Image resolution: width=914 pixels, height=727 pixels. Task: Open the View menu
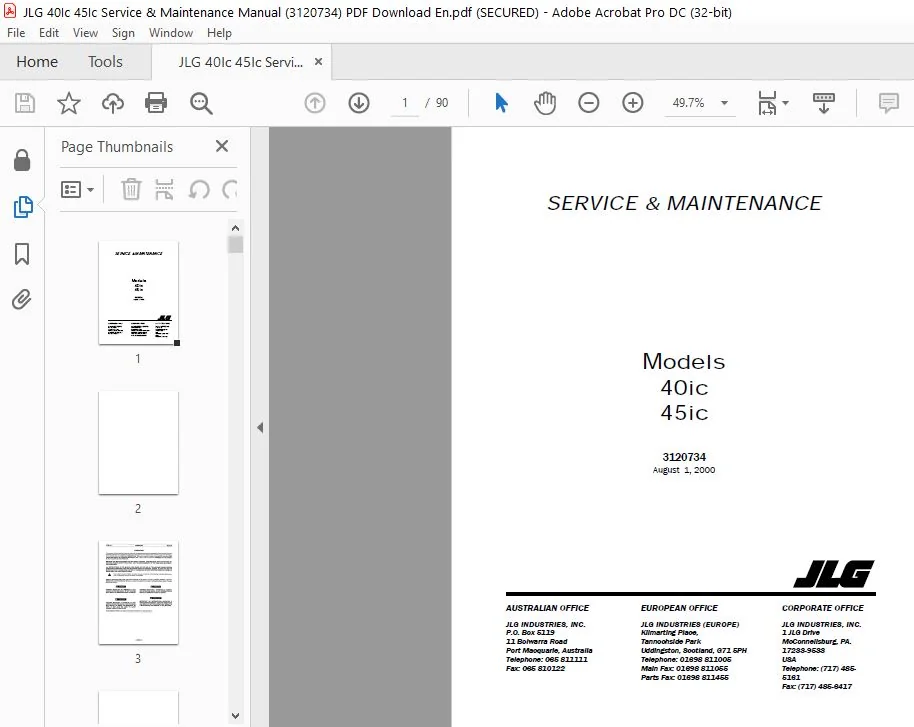(85, 33)
